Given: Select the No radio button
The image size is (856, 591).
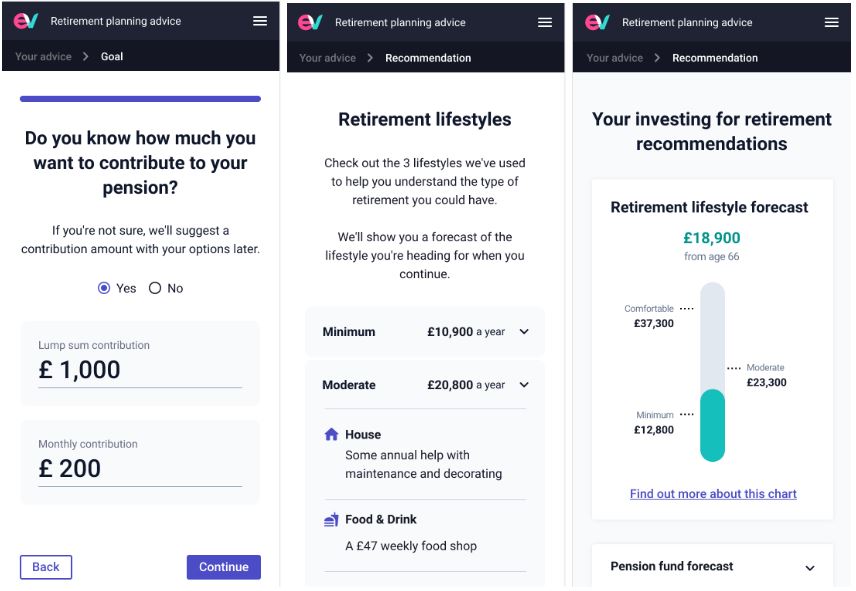Looking at the screenshot, I should click(x=155, y=288).
